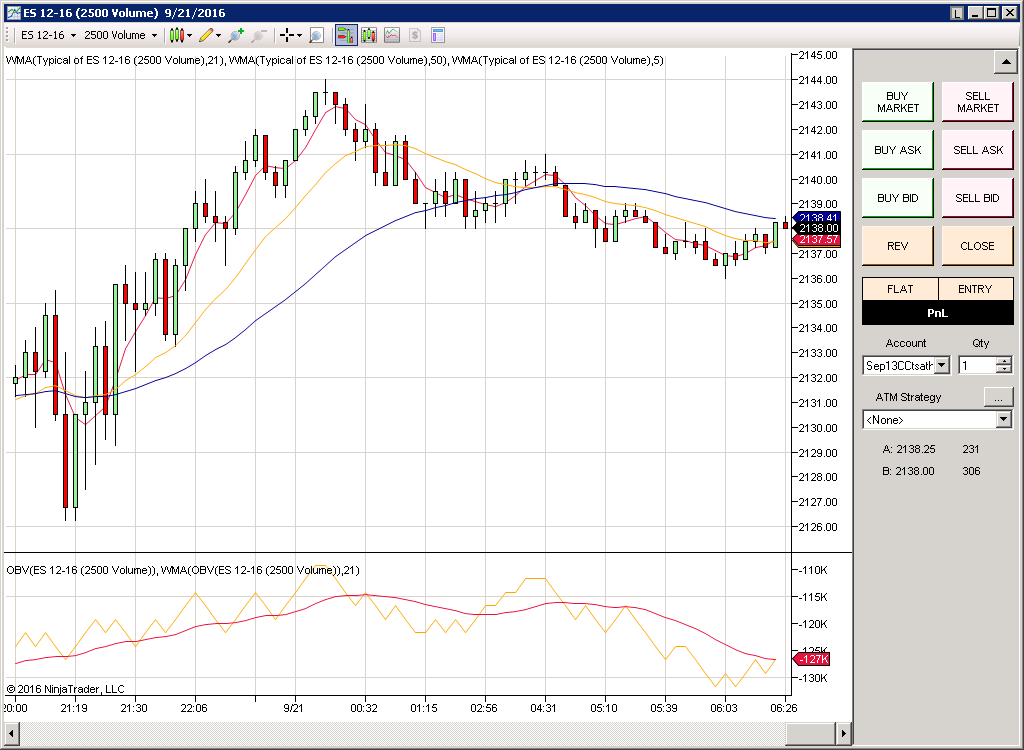
Task: Click the PnL display bar
Action: pyautogui.click(x=938, y=313)
